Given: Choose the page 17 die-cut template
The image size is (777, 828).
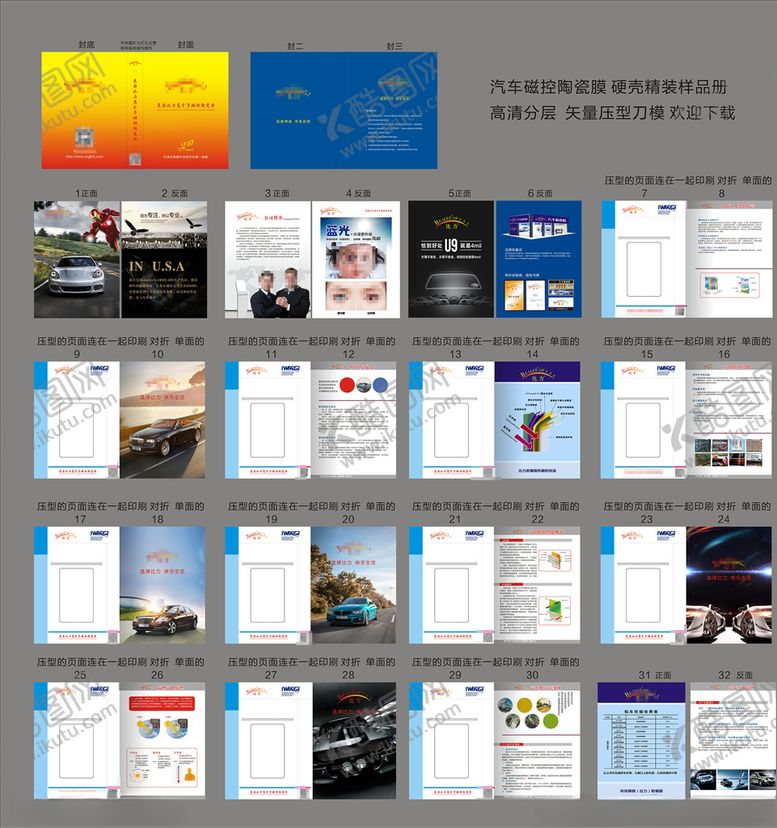Looking at the screenshot, I should click(77, 585).
